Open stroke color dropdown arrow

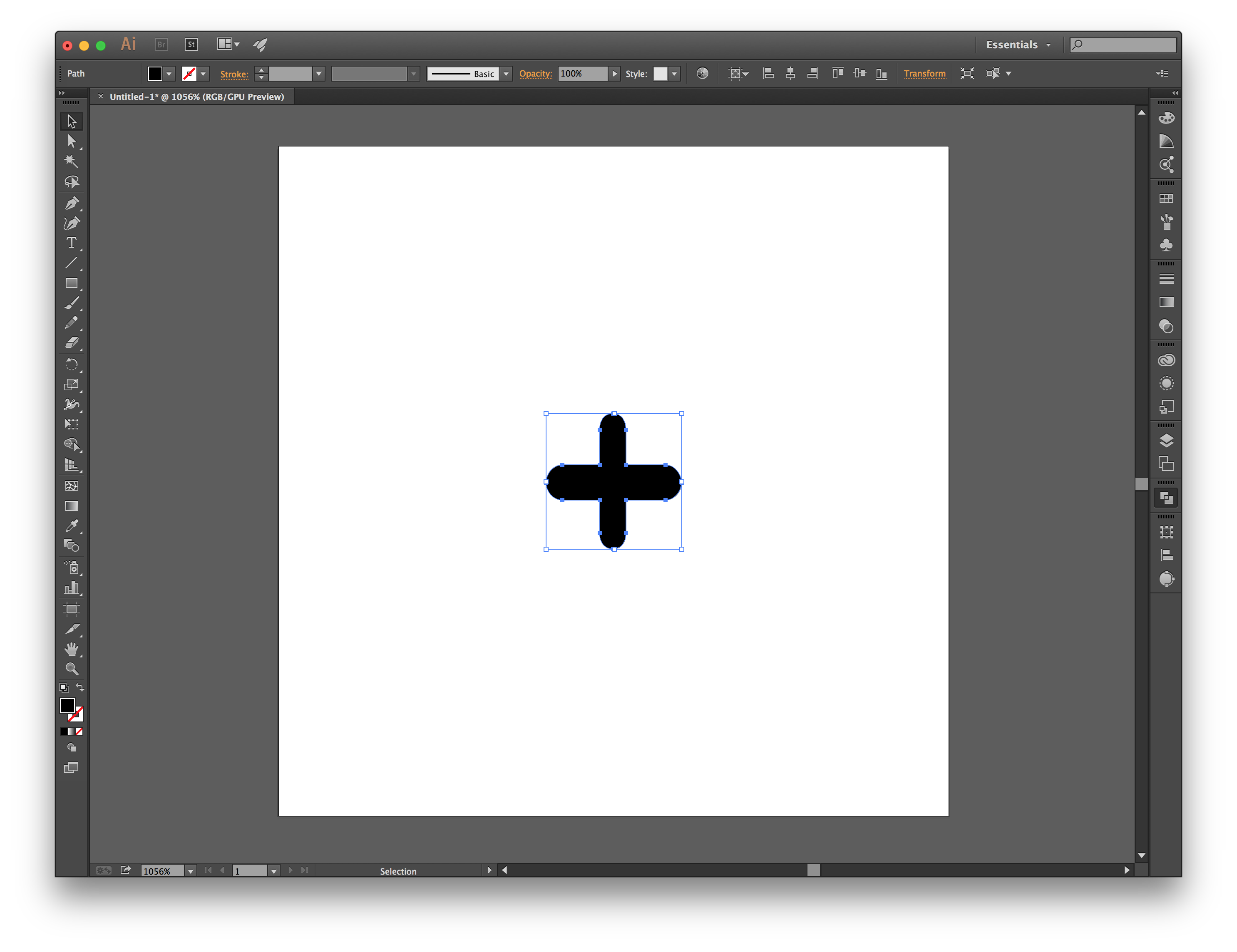point(204,74)
